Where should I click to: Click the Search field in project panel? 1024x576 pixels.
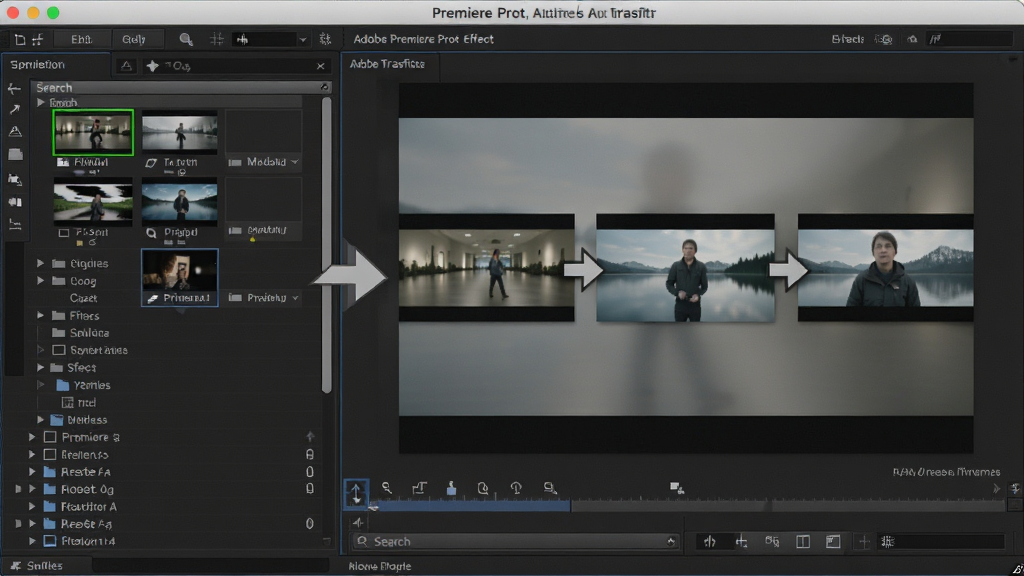[181, 88]
